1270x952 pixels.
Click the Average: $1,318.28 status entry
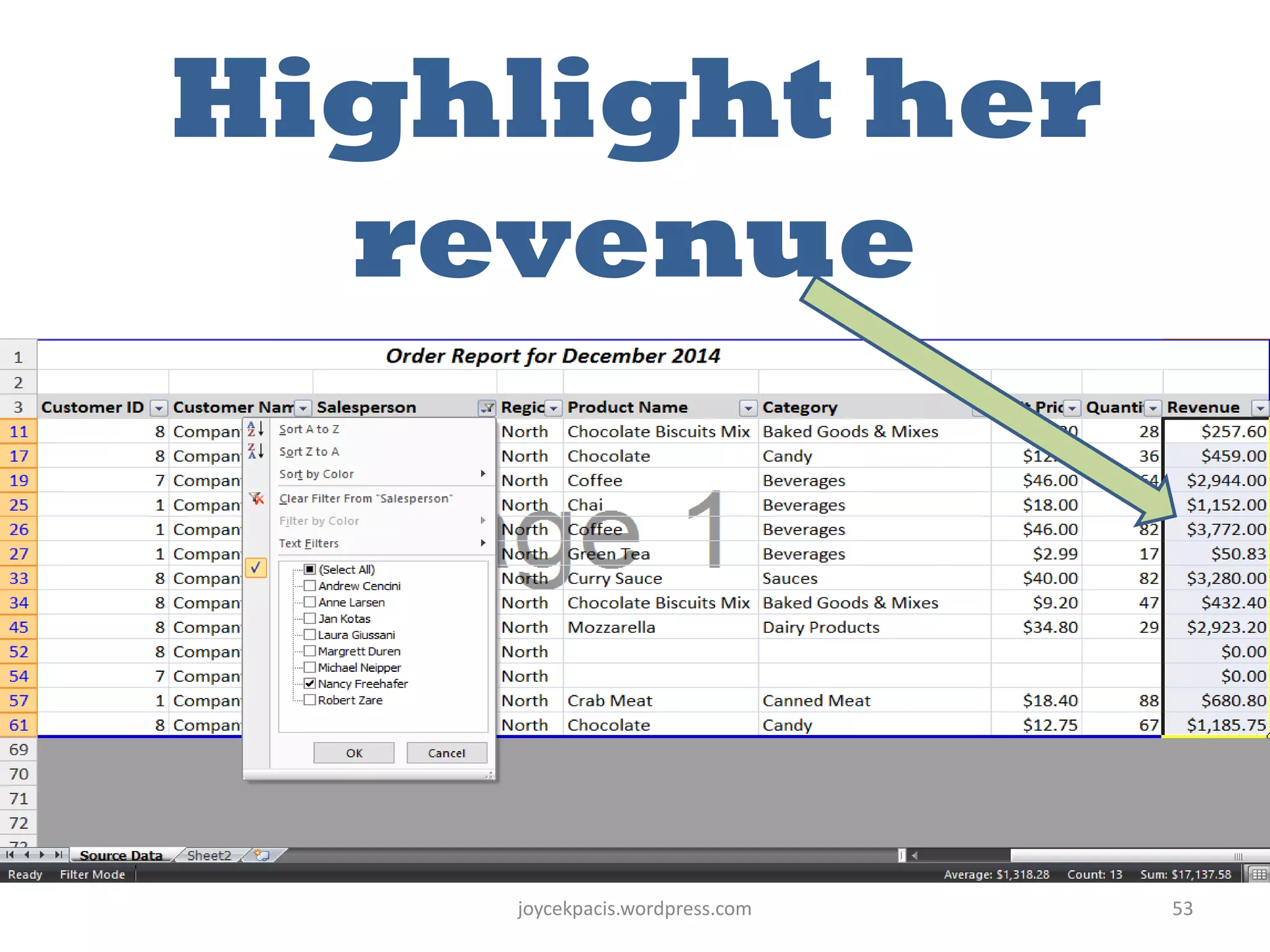coord(997,875)
